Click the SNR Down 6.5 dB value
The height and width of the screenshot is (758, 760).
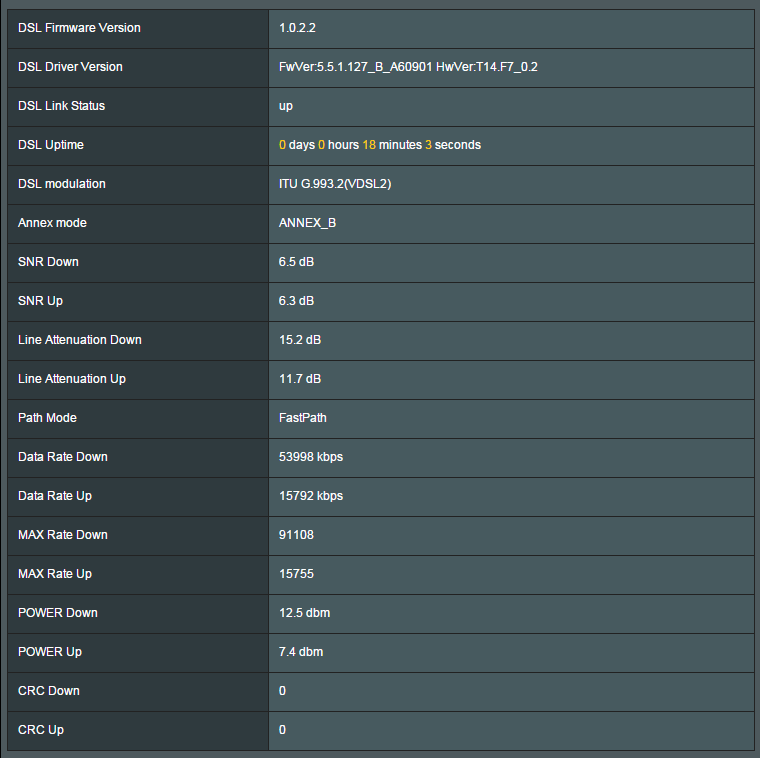(x=296, y=262)
